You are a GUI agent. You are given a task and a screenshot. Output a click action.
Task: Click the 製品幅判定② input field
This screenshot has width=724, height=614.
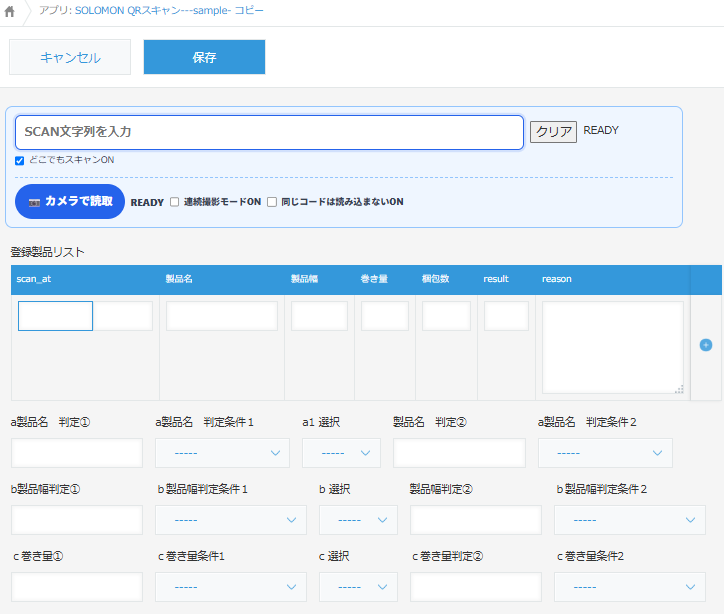pos(476,520)
